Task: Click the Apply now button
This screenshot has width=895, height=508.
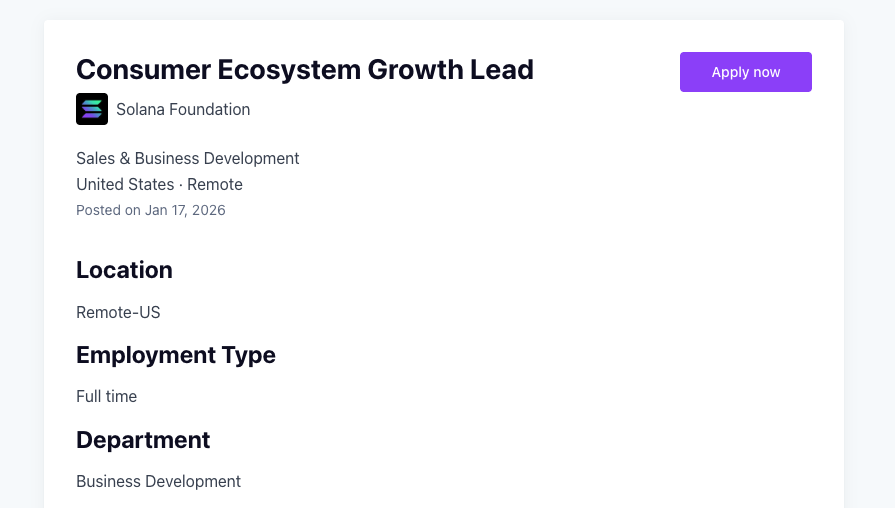Action: tap(745, 72)
